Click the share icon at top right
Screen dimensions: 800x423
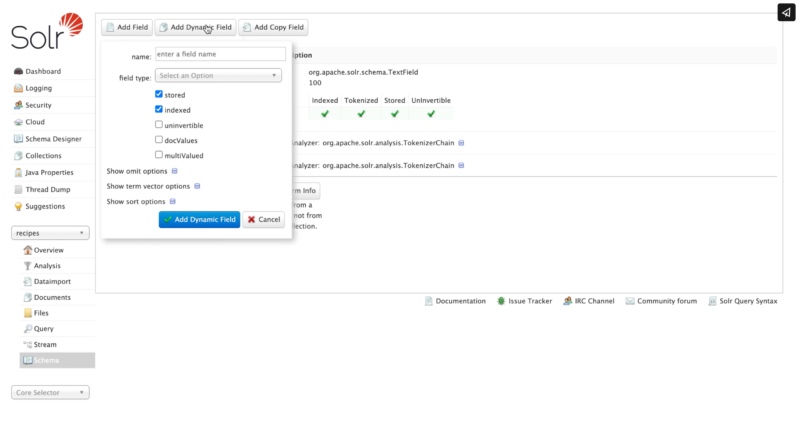click(786, 12)
